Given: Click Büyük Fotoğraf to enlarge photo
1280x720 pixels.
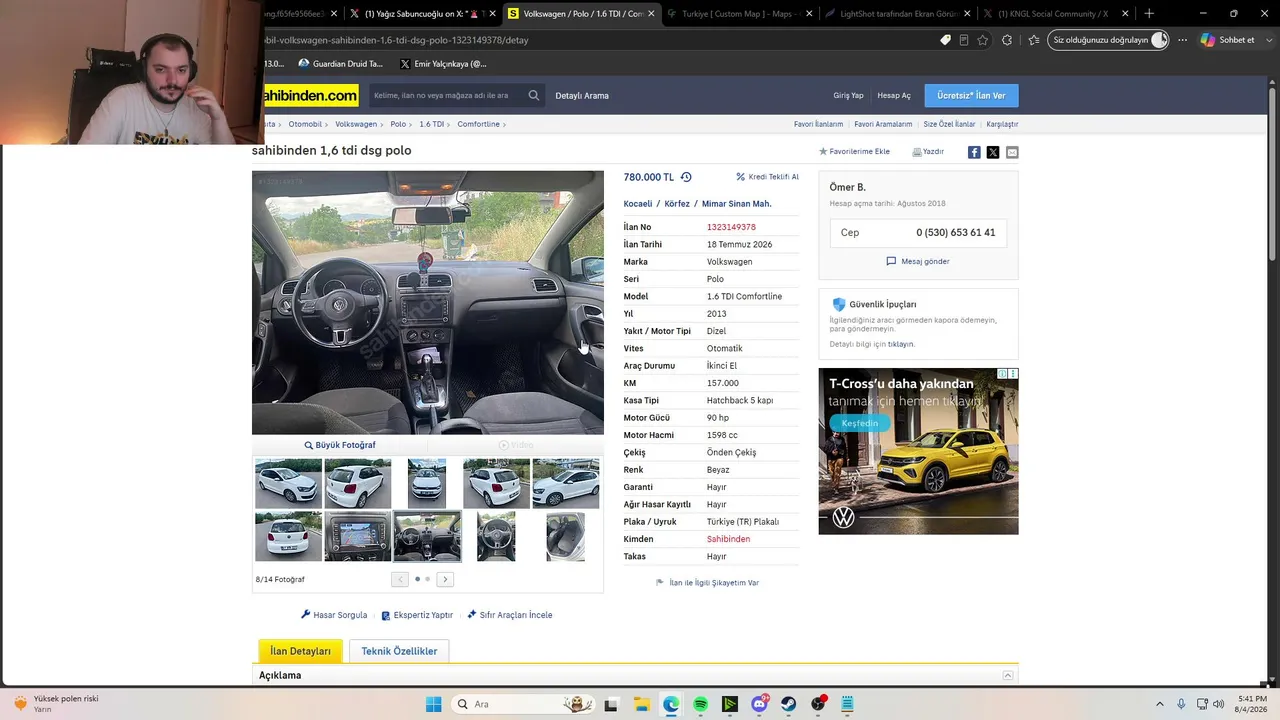Looking at the screenshot, I should (x=340, y=445).
